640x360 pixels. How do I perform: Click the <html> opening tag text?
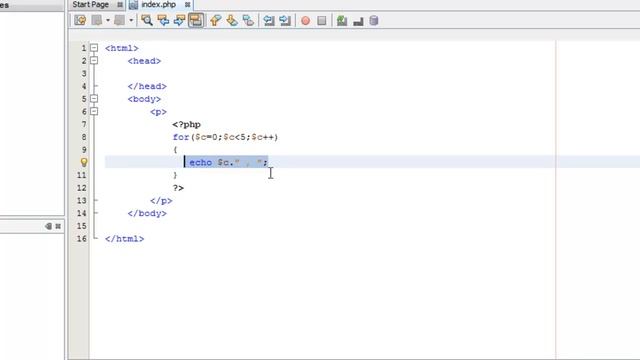(122, 48)
